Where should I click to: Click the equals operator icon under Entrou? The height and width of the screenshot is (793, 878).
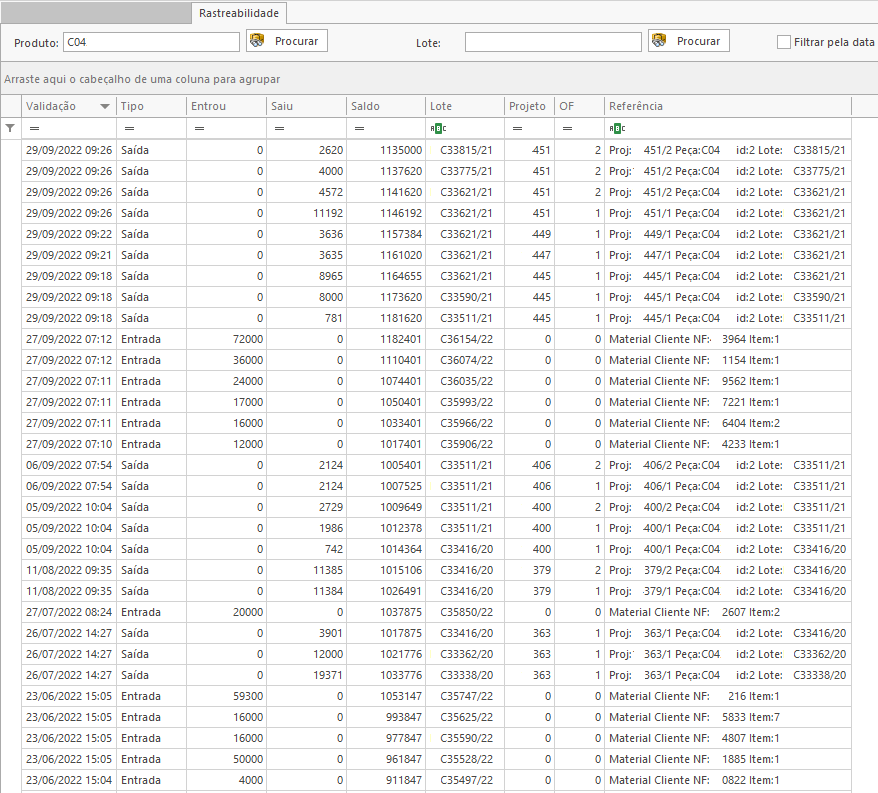(199, 129)
